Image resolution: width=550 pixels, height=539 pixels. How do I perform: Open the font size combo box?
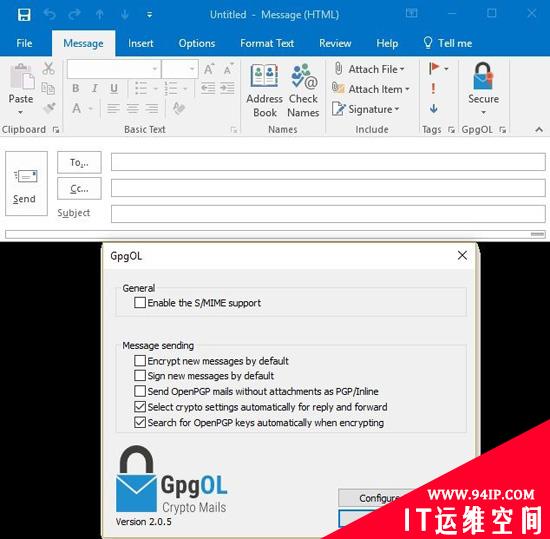(180, 69)
